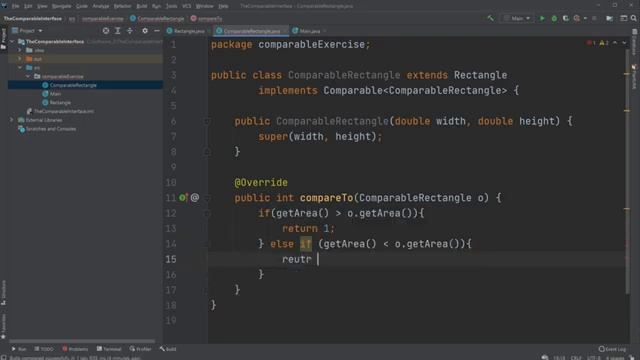The image size is (640, 360).
Task: Hide the Project panel with minus icon
Action: pyautogui.click(x=157, y=31)
